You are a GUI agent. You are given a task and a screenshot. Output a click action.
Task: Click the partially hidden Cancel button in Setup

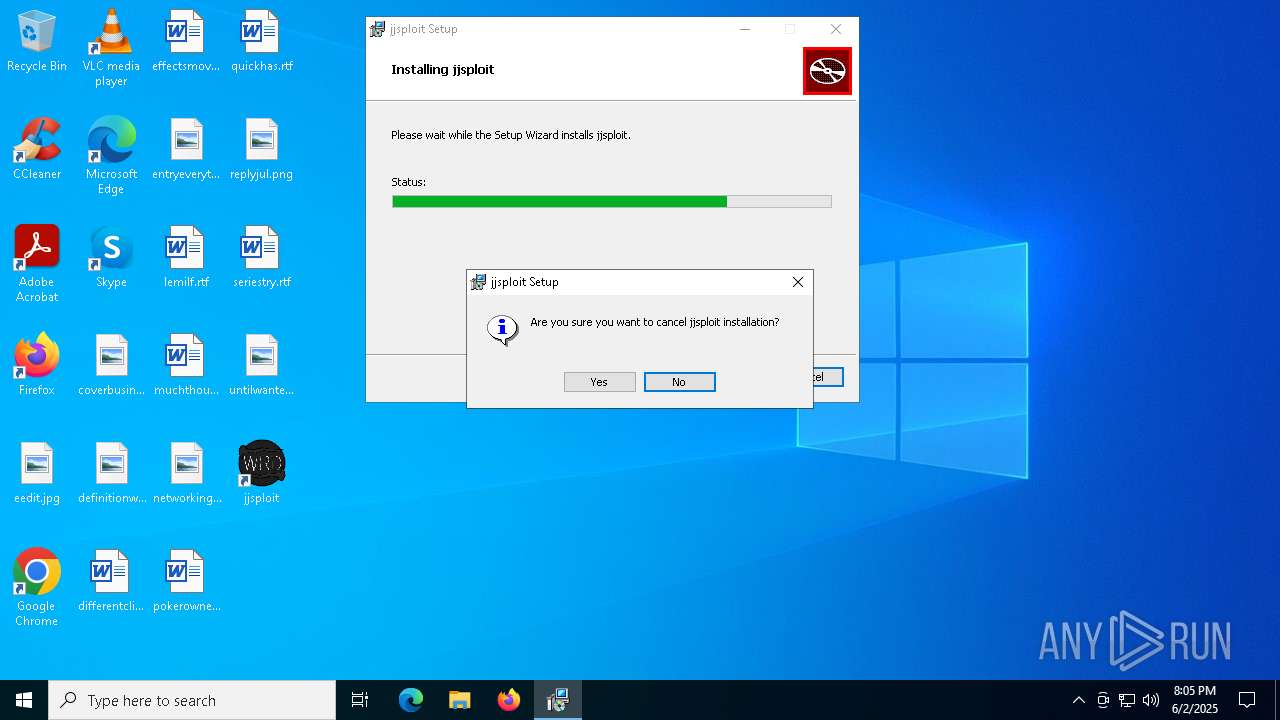[828, 377]
